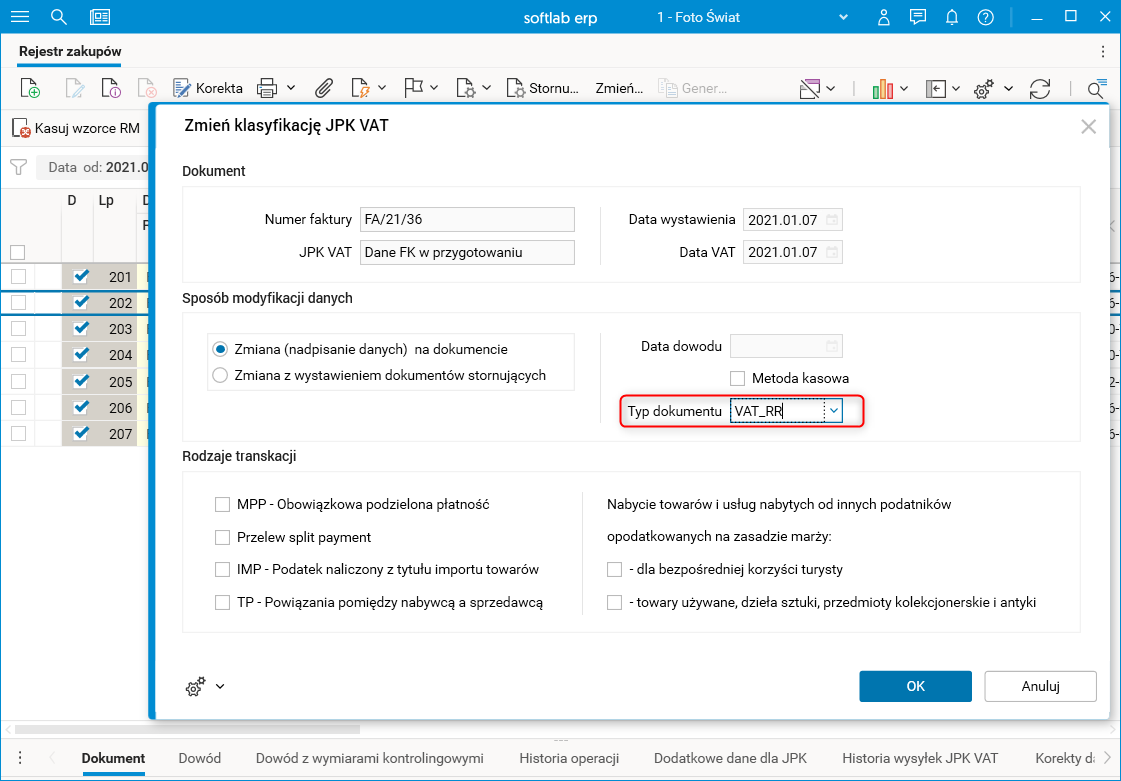Viewport: 1121px width, 781px height.
Task: Expand the Typ dokumentu dropdown arrow
Action: (834, 411)
